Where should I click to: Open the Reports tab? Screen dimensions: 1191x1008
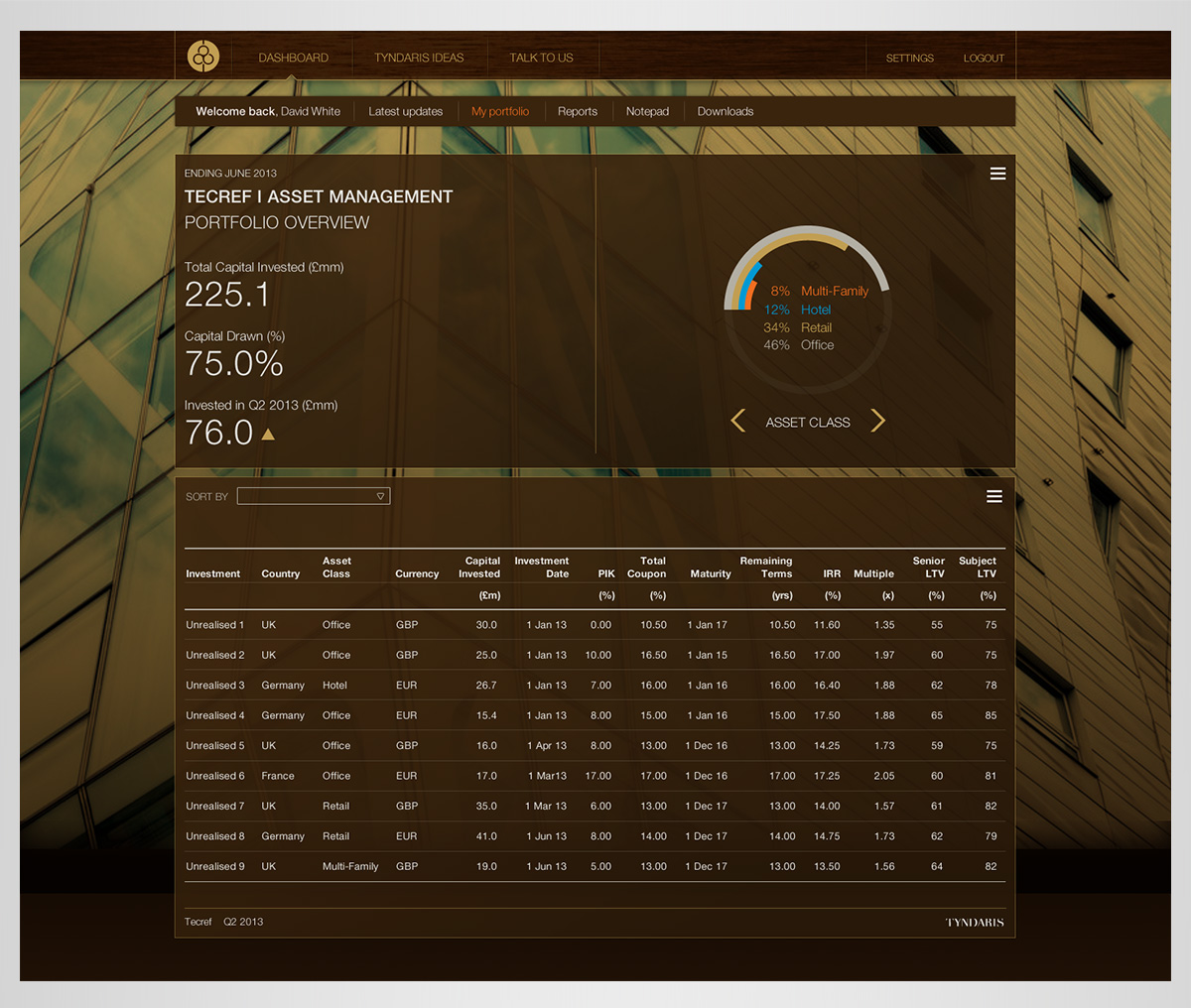[577, 111]
